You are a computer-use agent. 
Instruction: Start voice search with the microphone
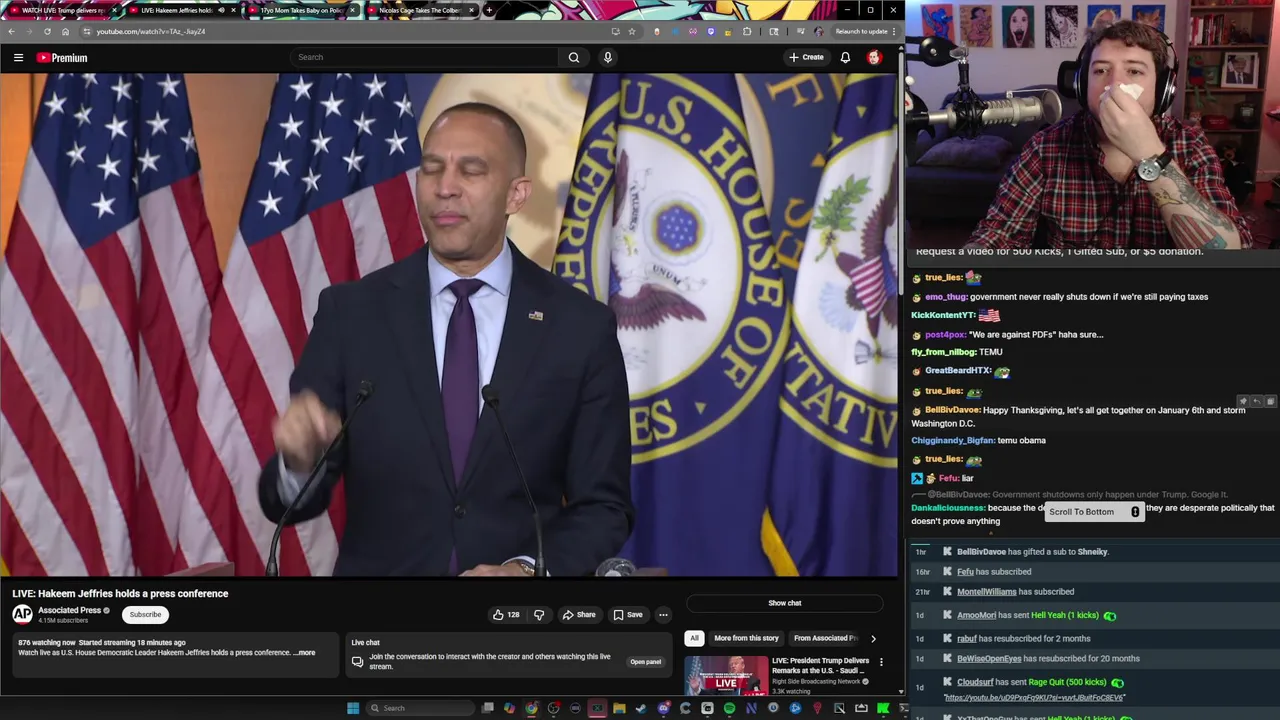[607, 57]
